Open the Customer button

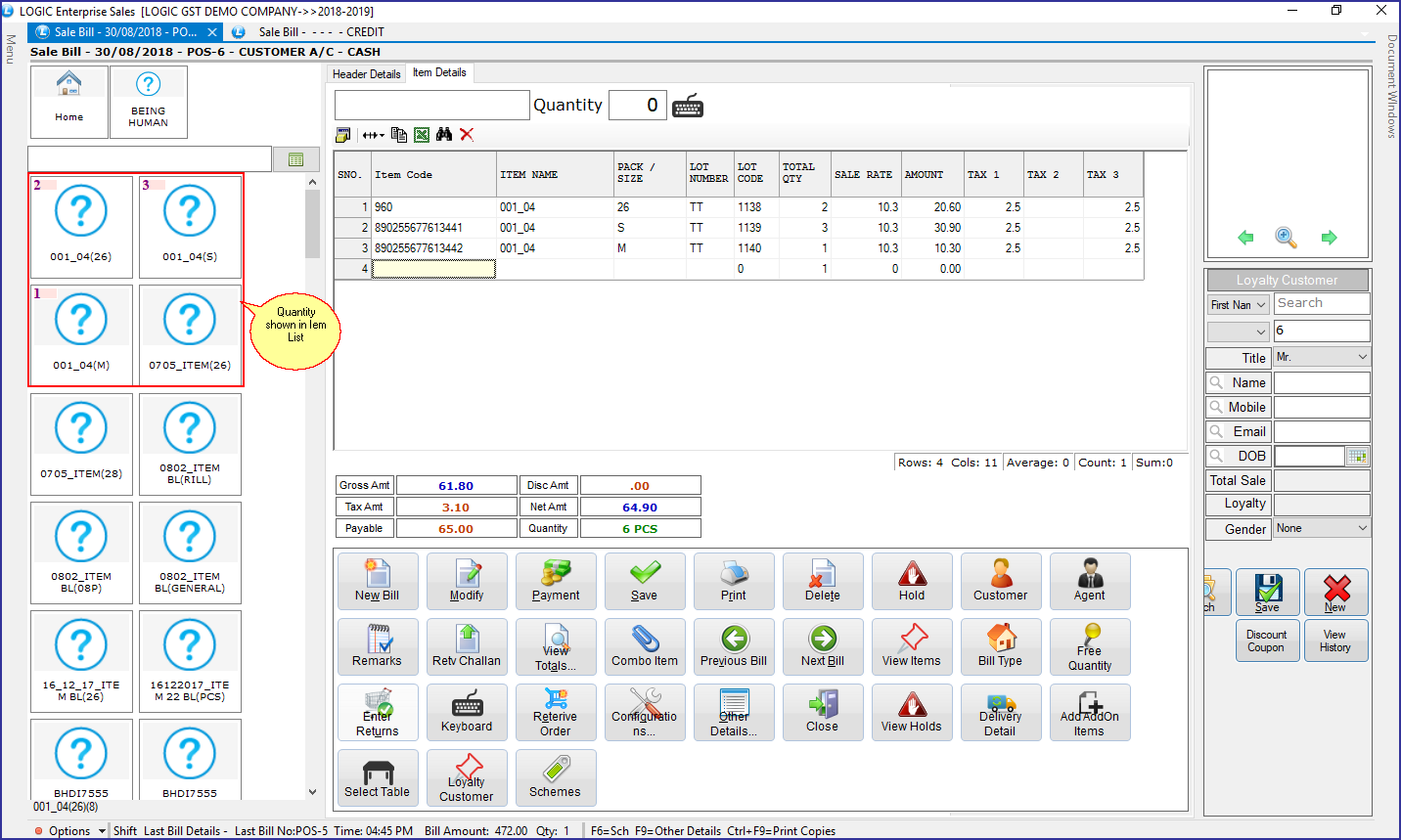point(1001,581)
